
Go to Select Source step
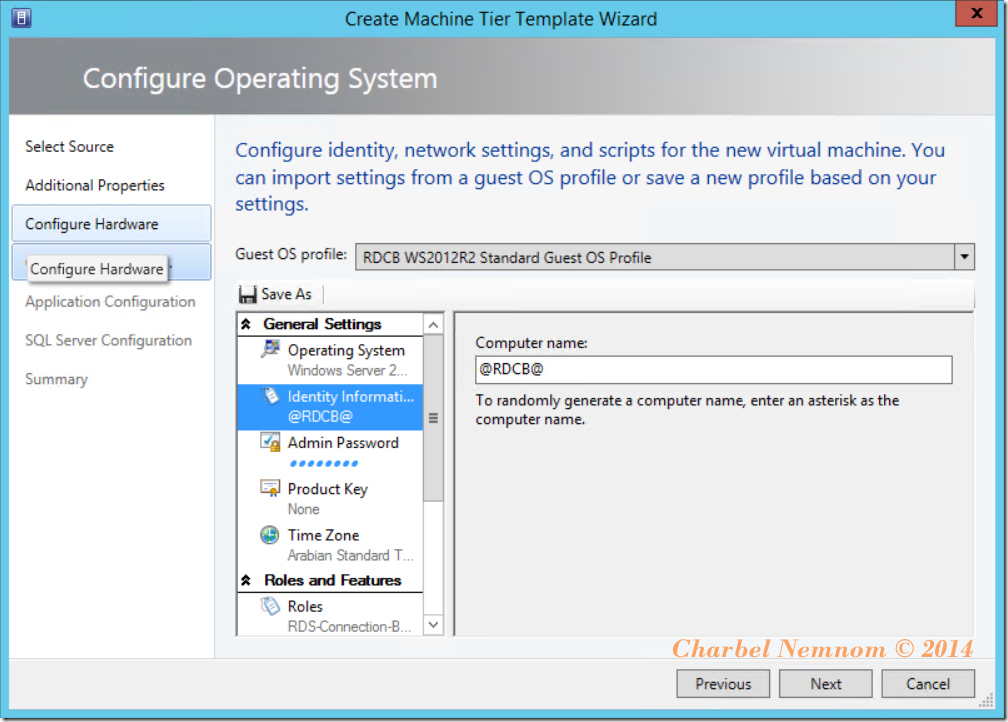[x=69, y=147]
